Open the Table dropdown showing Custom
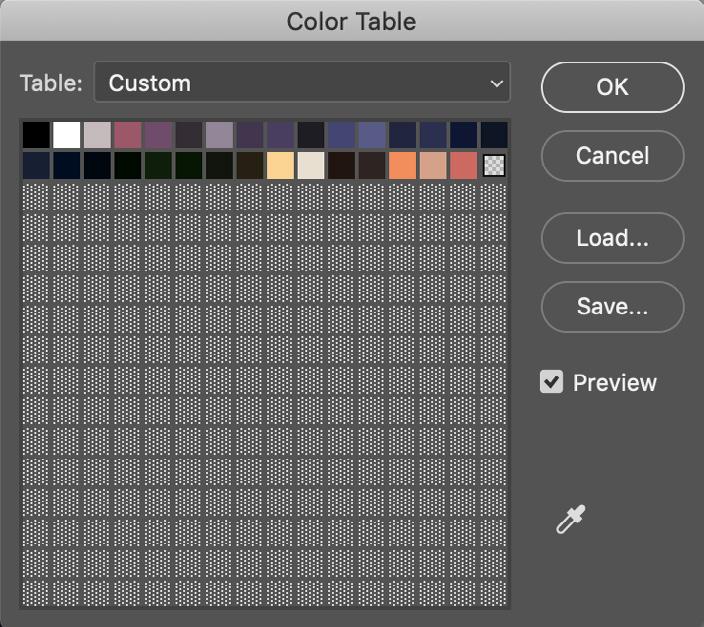 302,83
